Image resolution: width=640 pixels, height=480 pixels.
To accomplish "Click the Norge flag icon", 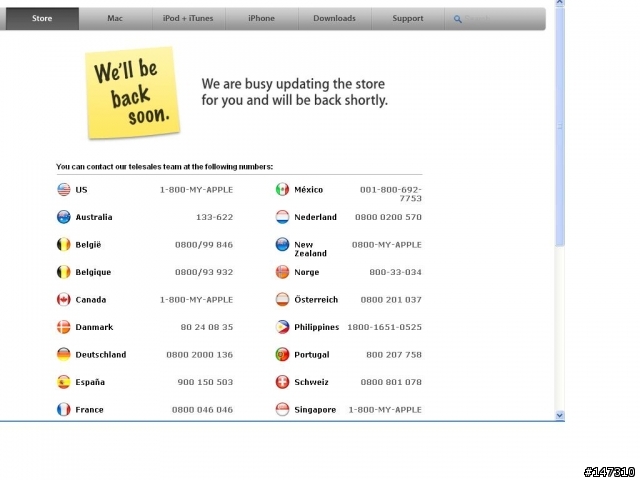I will pos(282,272).
